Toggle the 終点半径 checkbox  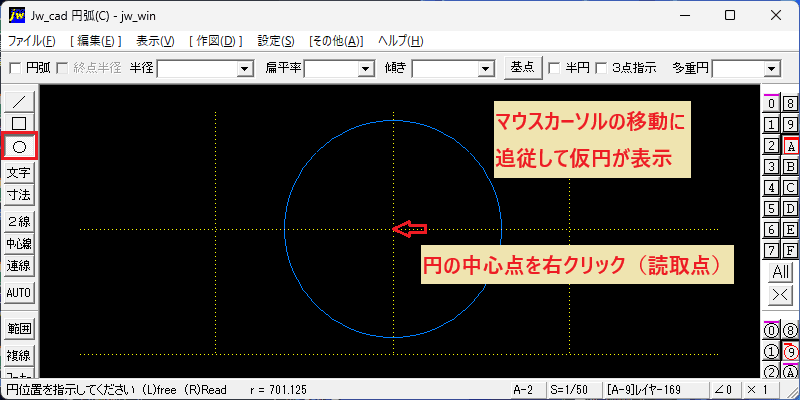click(62, 68)
